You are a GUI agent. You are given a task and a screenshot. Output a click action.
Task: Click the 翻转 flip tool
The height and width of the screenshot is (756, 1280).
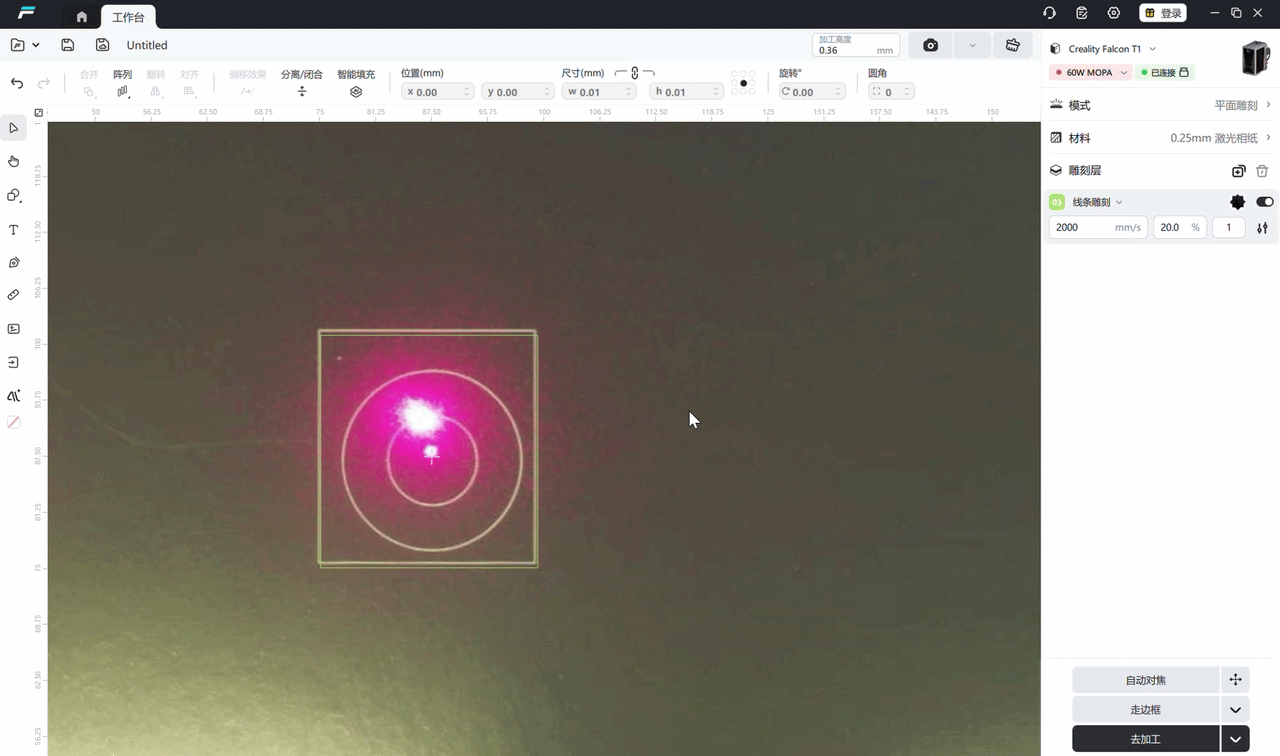[155, 83]
